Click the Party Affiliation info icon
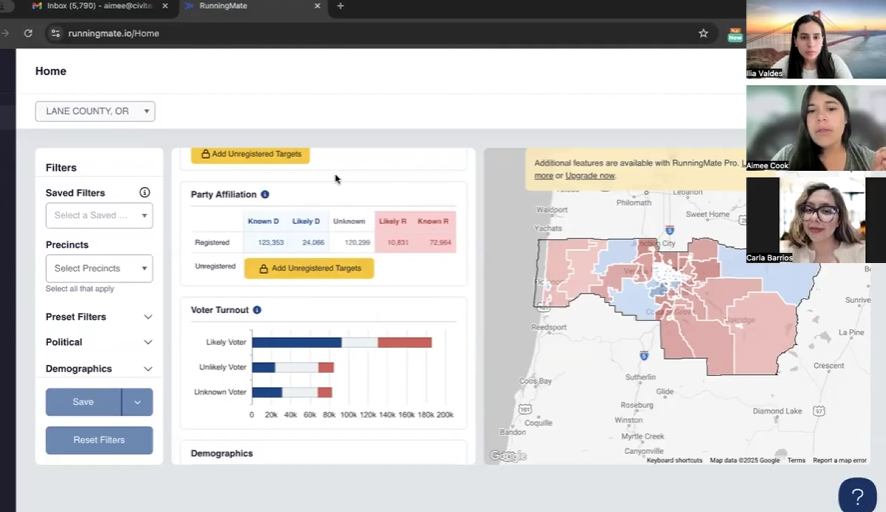This screenshot has height=512, width=886. tap(265, 194)
